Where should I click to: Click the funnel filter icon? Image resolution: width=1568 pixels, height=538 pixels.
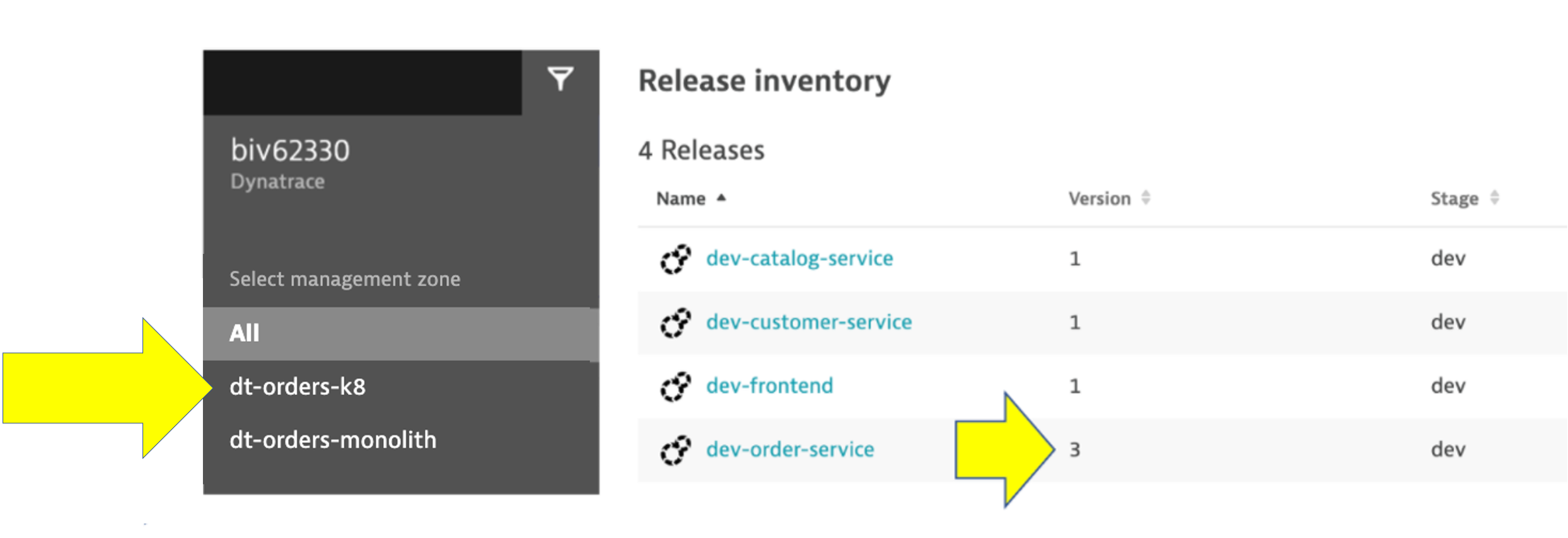tap(560, 79)
